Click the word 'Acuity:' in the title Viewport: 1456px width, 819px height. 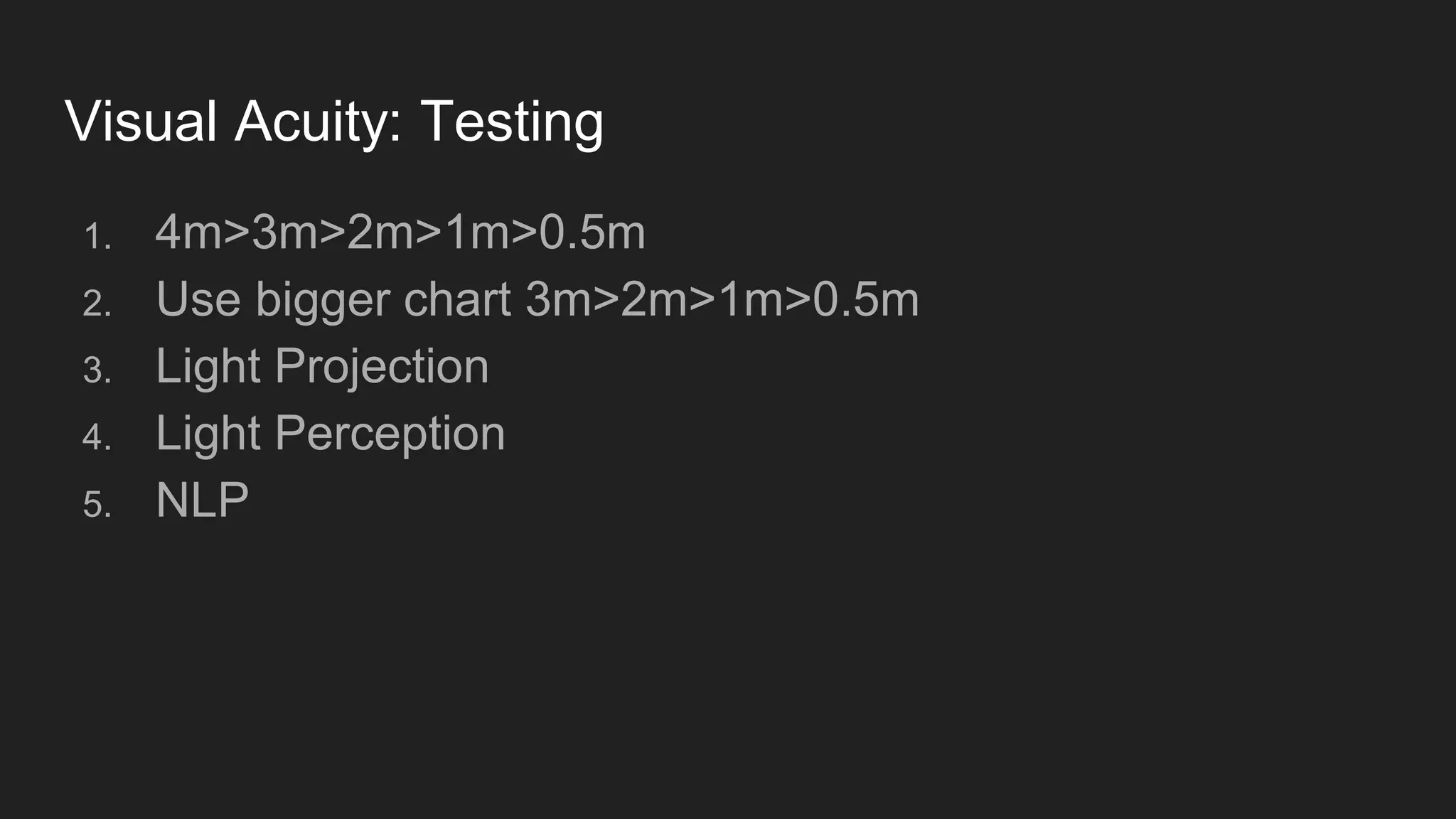click(x=318, y=122)
